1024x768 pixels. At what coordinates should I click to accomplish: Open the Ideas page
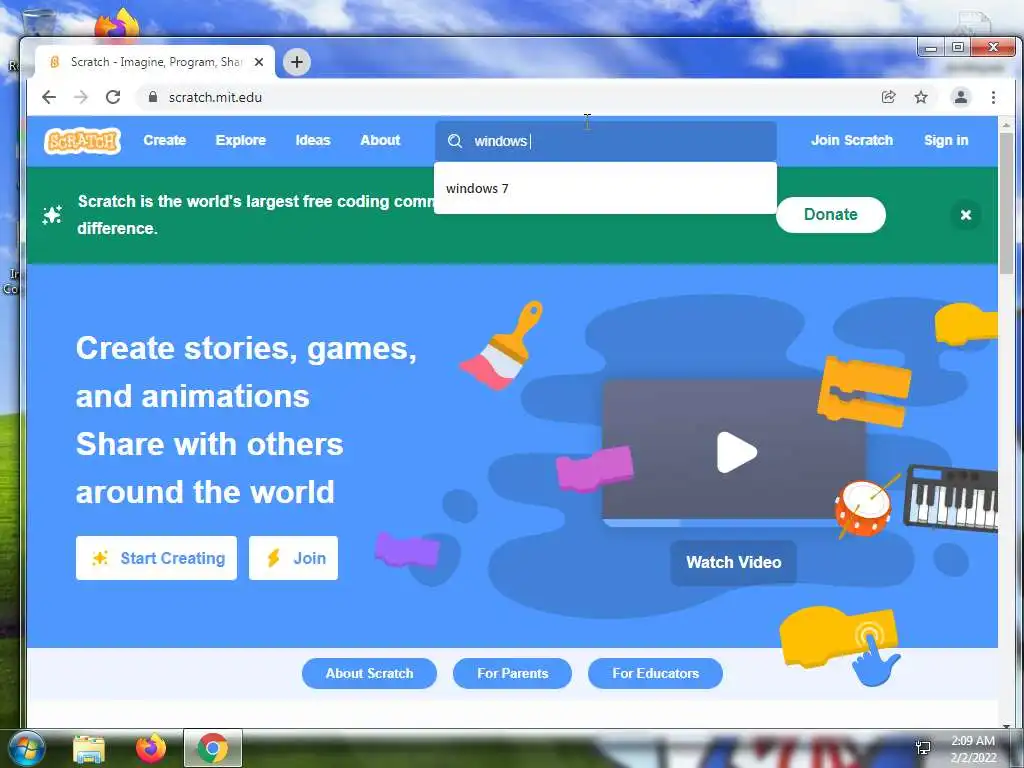pos(313,140)
